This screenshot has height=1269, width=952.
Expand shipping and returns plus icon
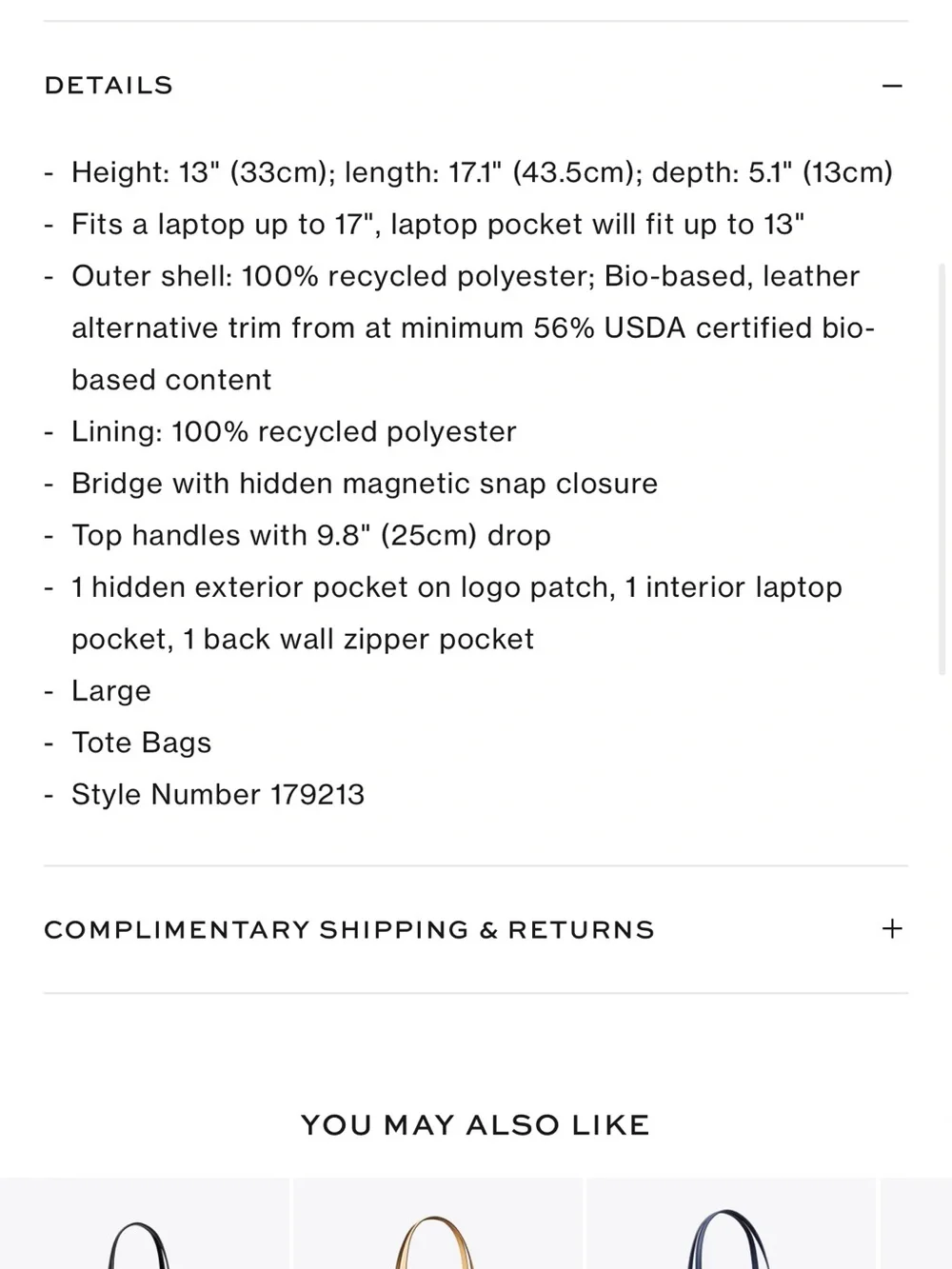click(892, 928)
